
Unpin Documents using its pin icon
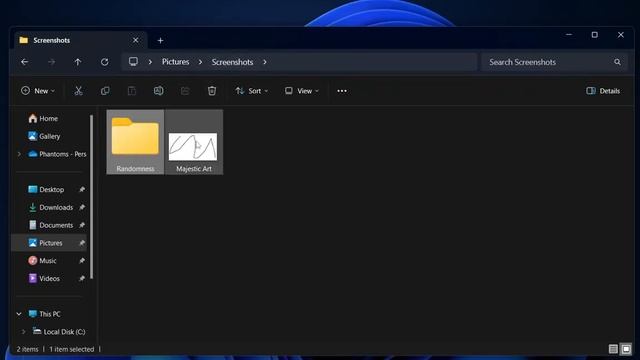tap(82, 225)
